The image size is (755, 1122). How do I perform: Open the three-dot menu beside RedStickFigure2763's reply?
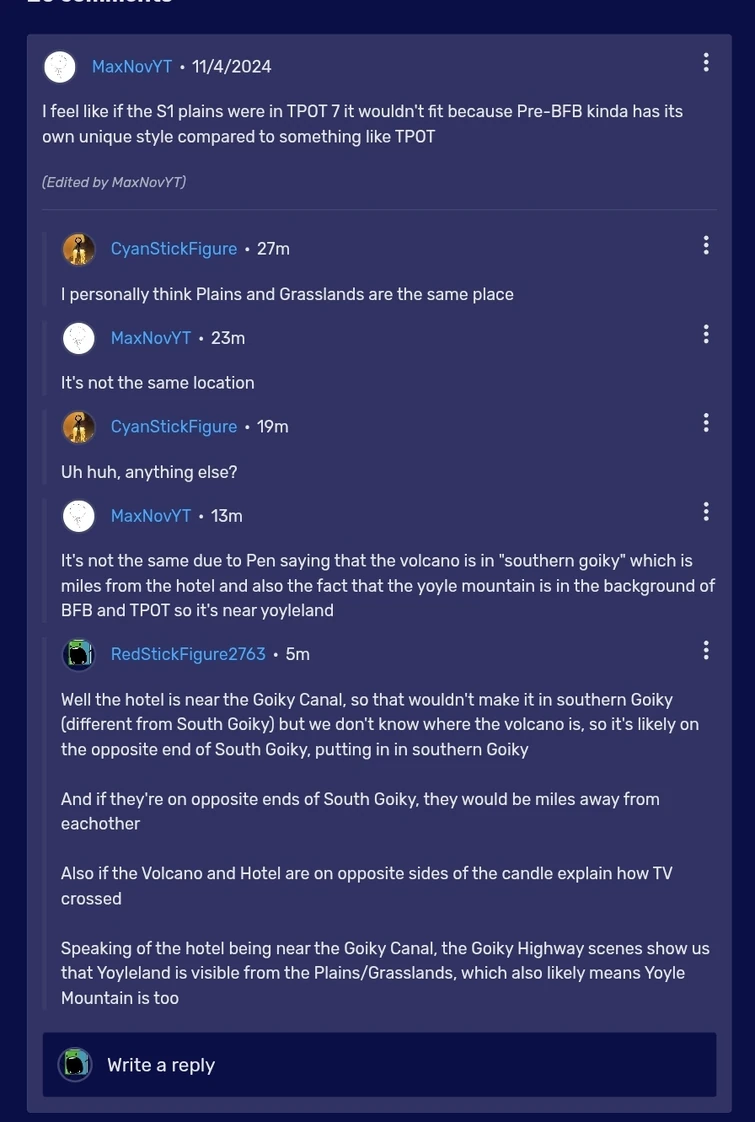coord(705,650)
